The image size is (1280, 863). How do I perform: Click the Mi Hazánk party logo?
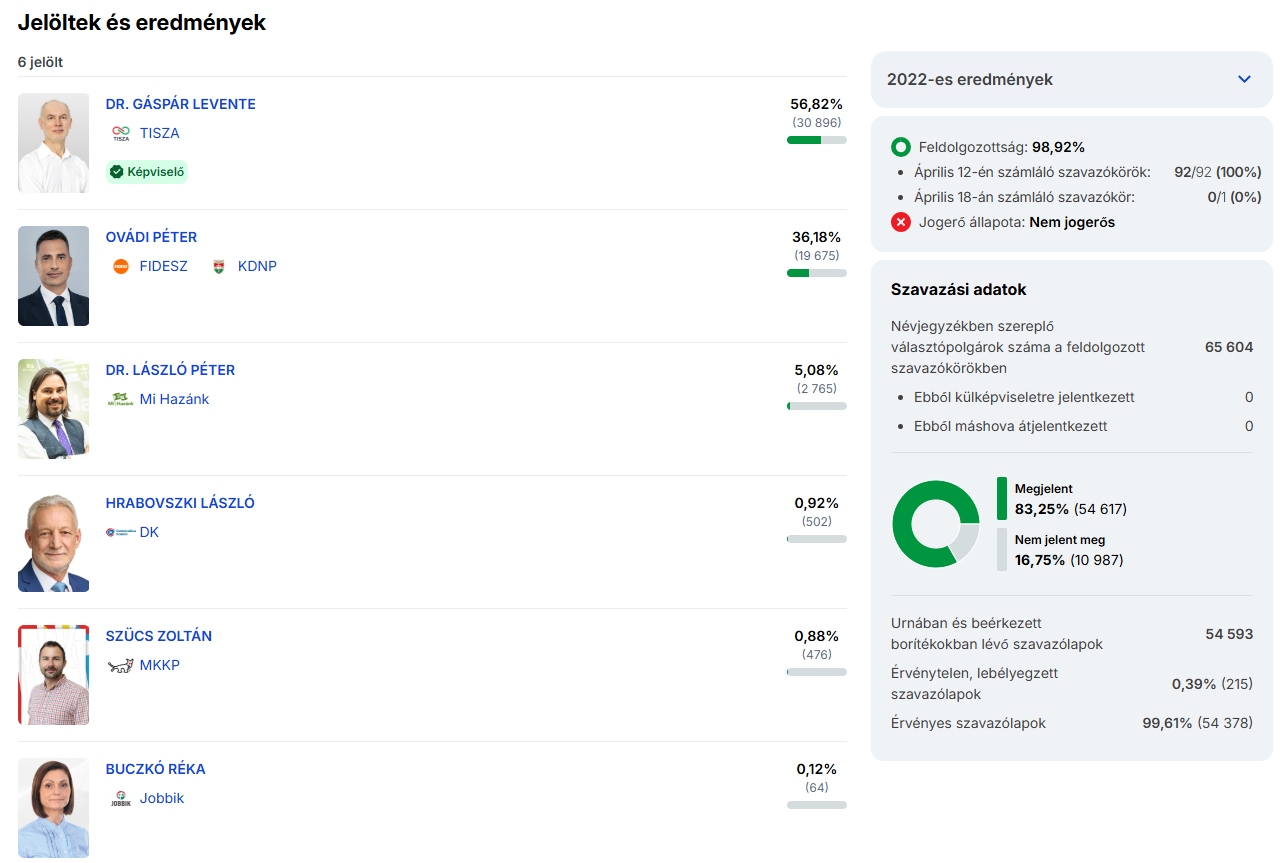click(121, 399)
